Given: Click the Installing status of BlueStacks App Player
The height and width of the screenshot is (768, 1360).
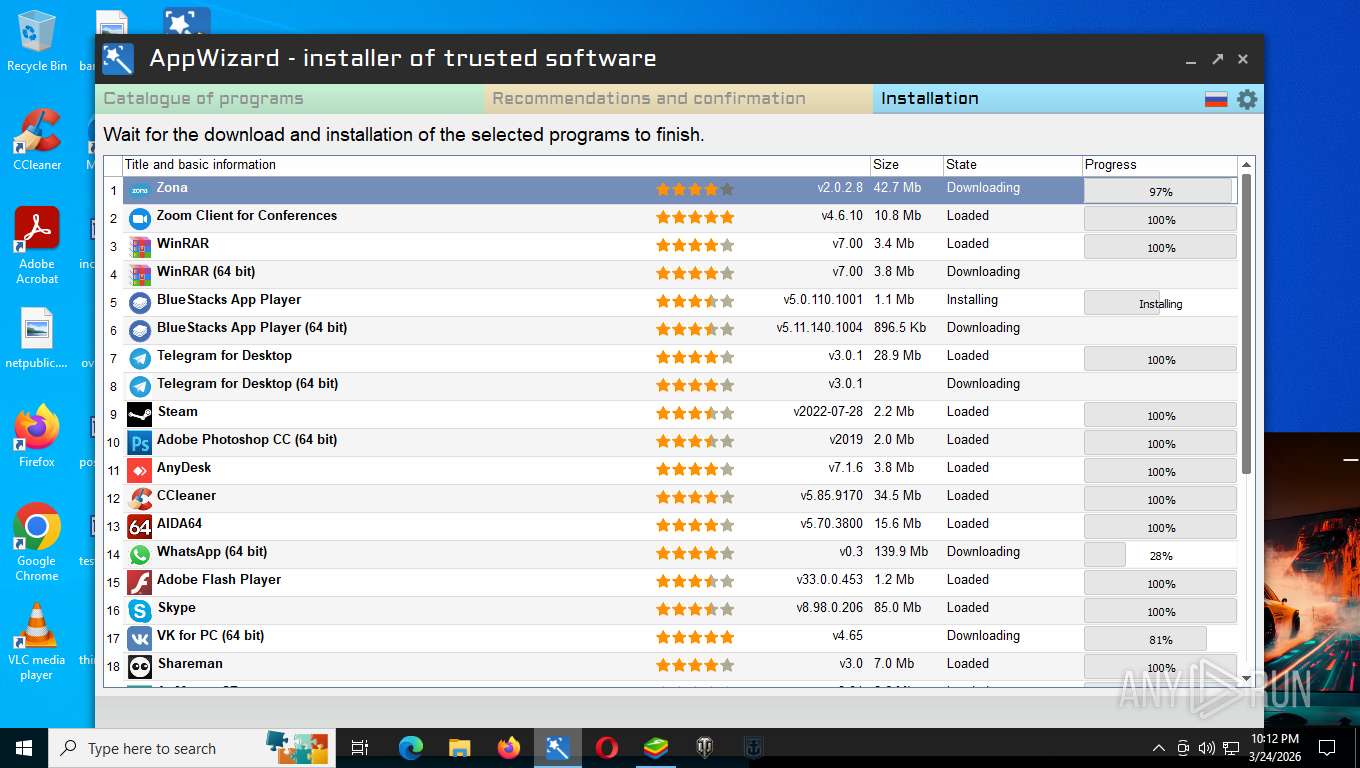Looking at the screenshot, I should 972,300.
